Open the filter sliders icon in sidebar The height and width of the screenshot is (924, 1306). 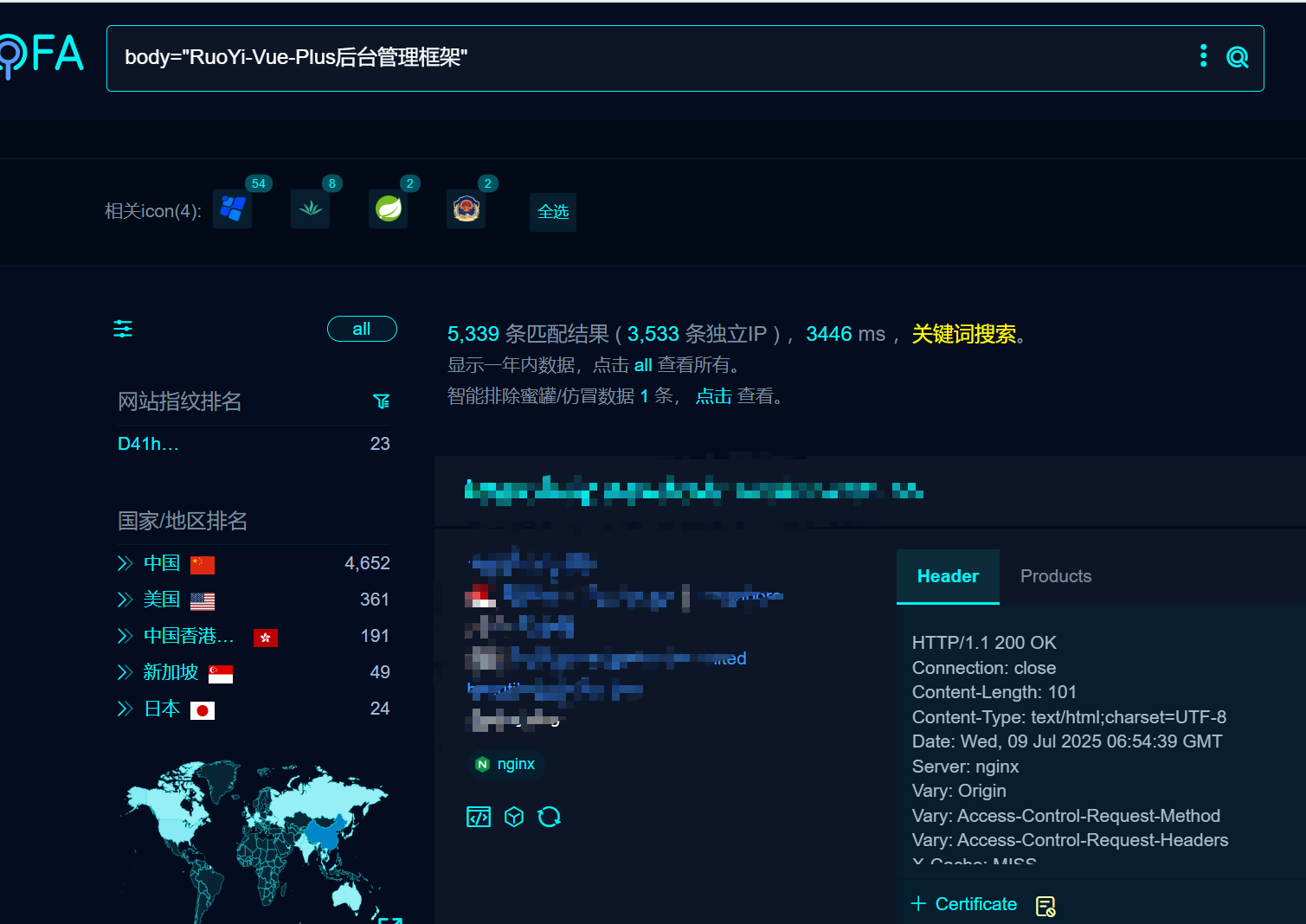click(x=123, y=329)
